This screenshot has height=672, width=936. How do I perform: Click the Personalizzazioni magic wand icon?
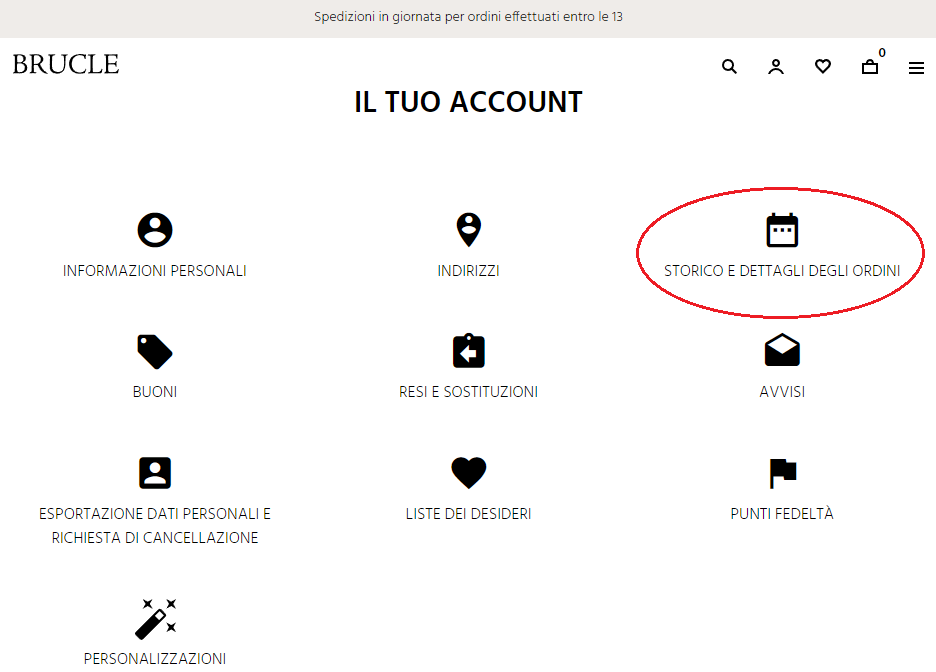(x=155, y=618)
